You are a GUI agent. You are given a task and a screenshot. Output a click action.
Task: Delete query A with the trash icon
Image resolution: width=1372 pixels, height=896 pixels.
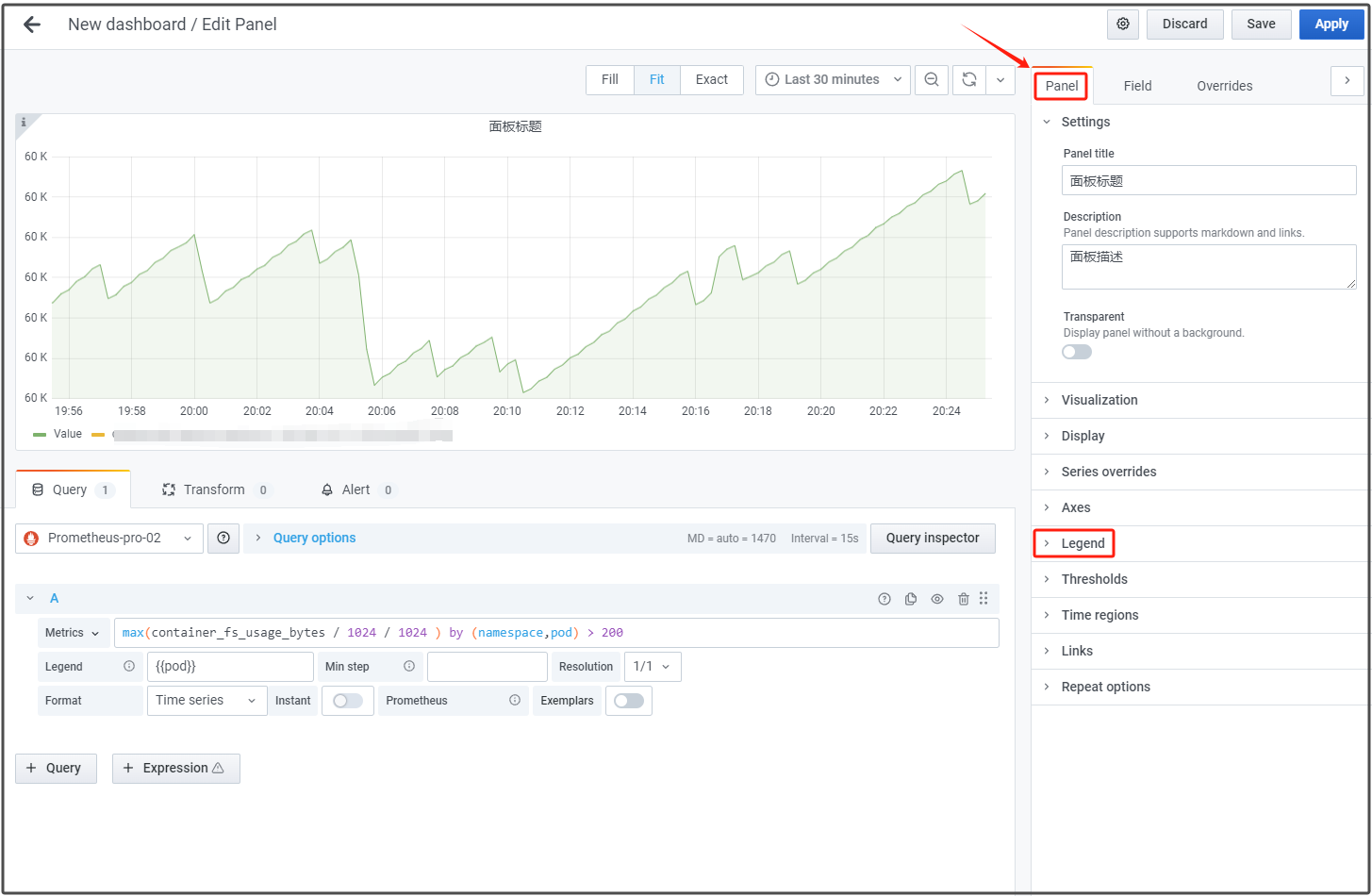(x=963, y=599)
